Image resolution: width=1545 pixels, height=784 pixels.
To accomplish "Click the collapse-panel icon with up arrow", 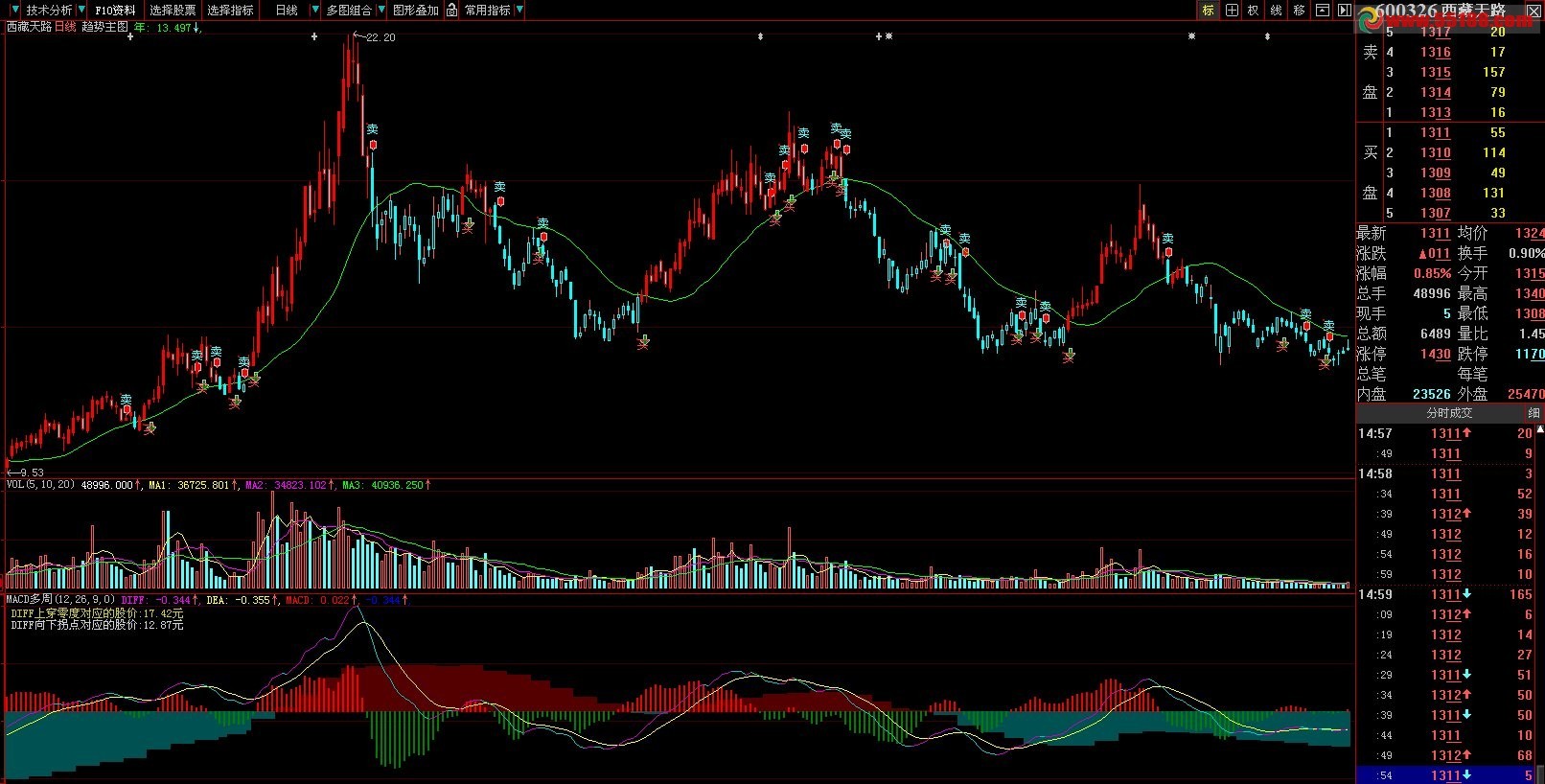I will tap(1322, 11).
